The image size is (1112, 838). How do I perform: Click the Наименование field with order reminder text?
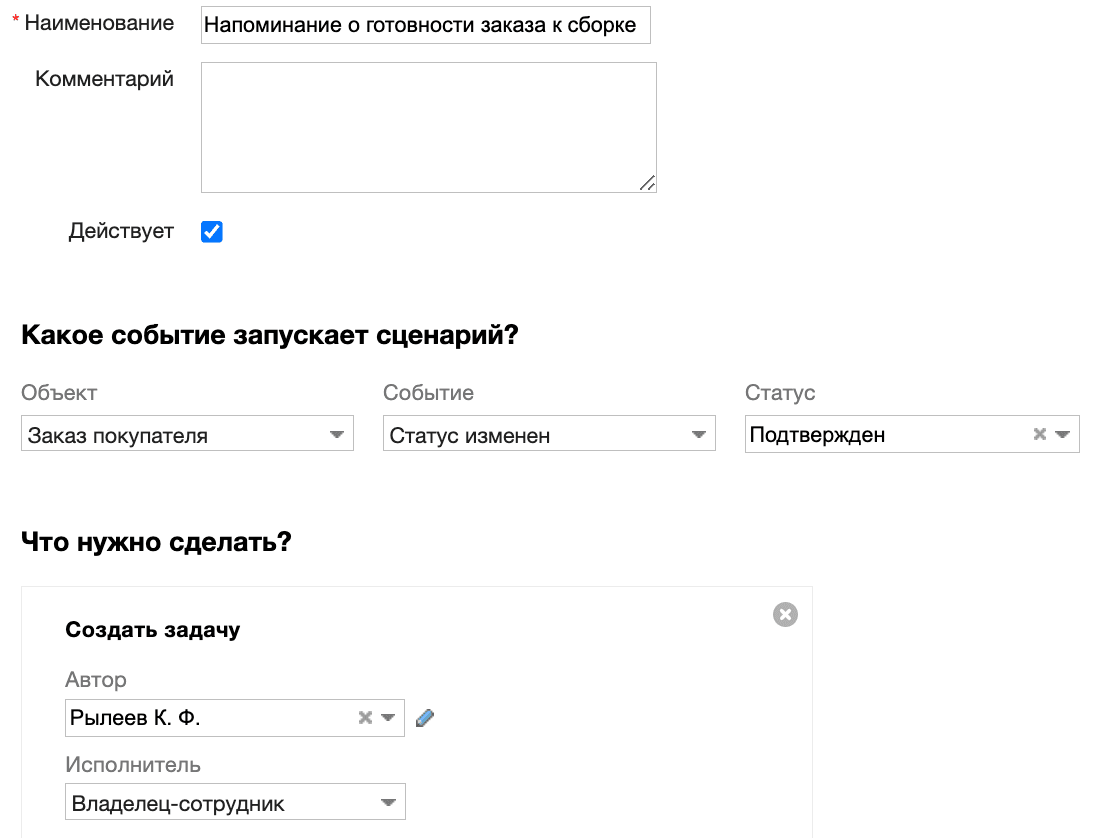coord(426,24)
